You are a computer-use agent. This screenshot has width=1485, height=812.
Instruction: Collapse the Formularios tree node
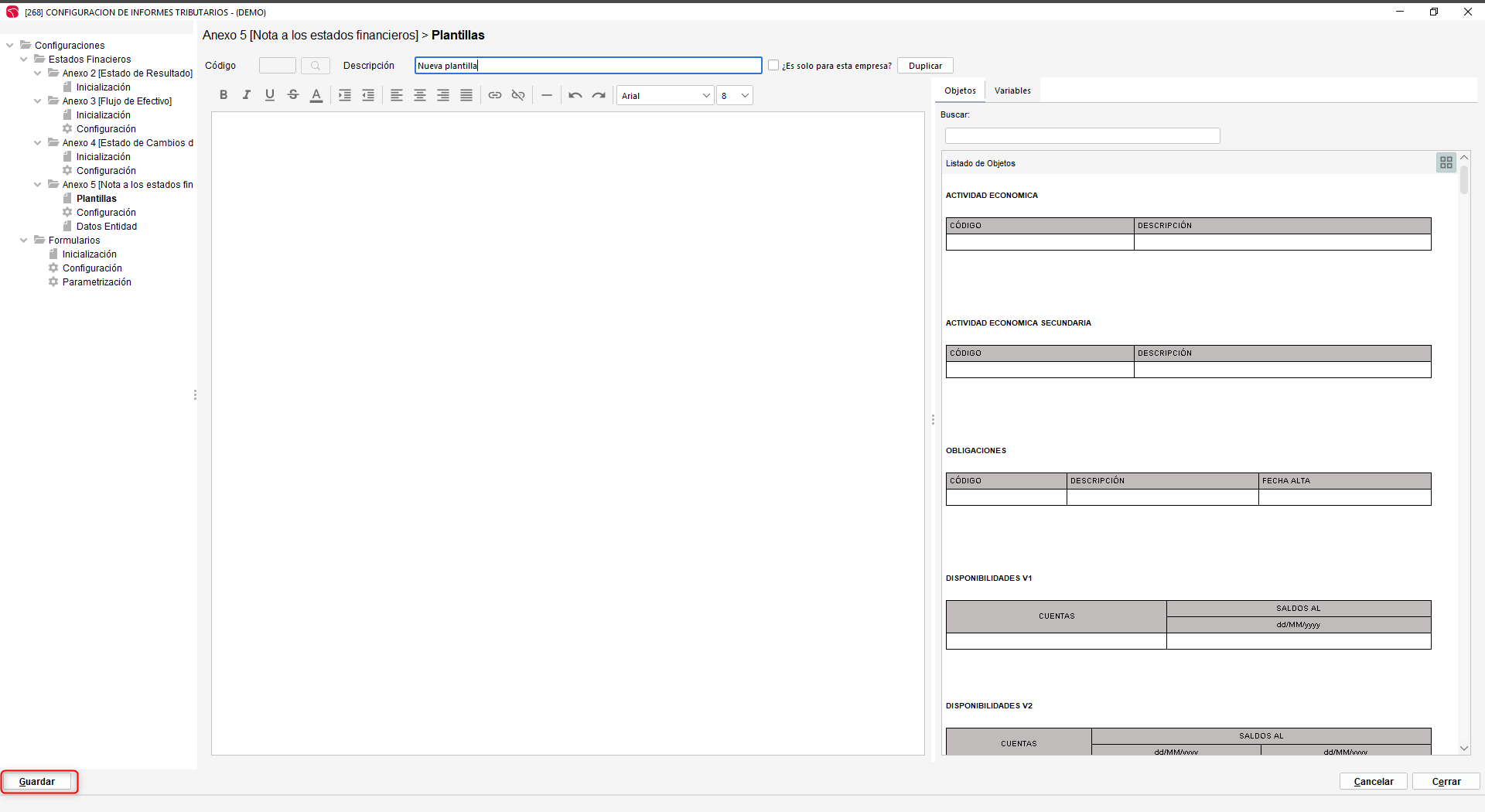[23, 241]
